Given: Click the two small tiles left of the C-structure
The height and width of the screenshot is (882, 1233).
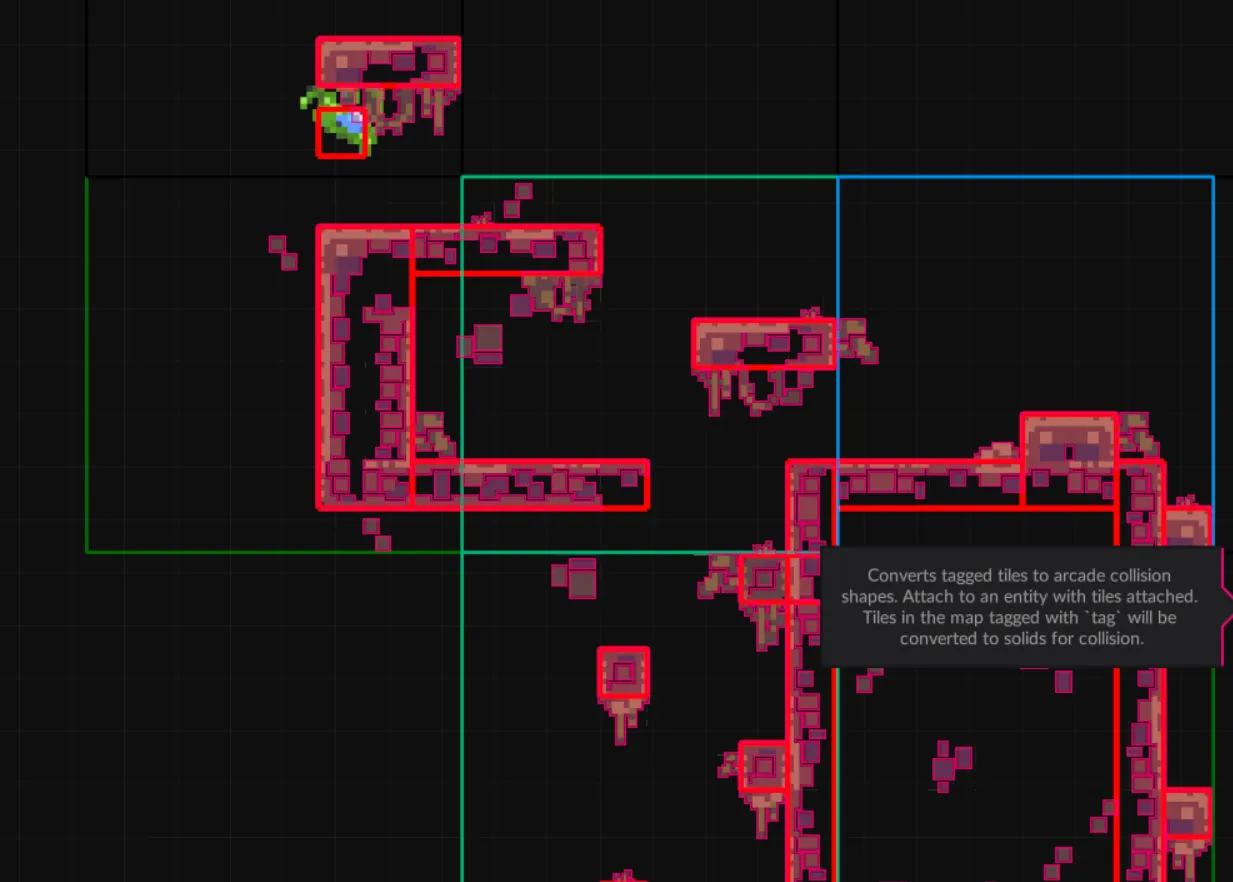Looking at the screenshot, I should (283, 253).
